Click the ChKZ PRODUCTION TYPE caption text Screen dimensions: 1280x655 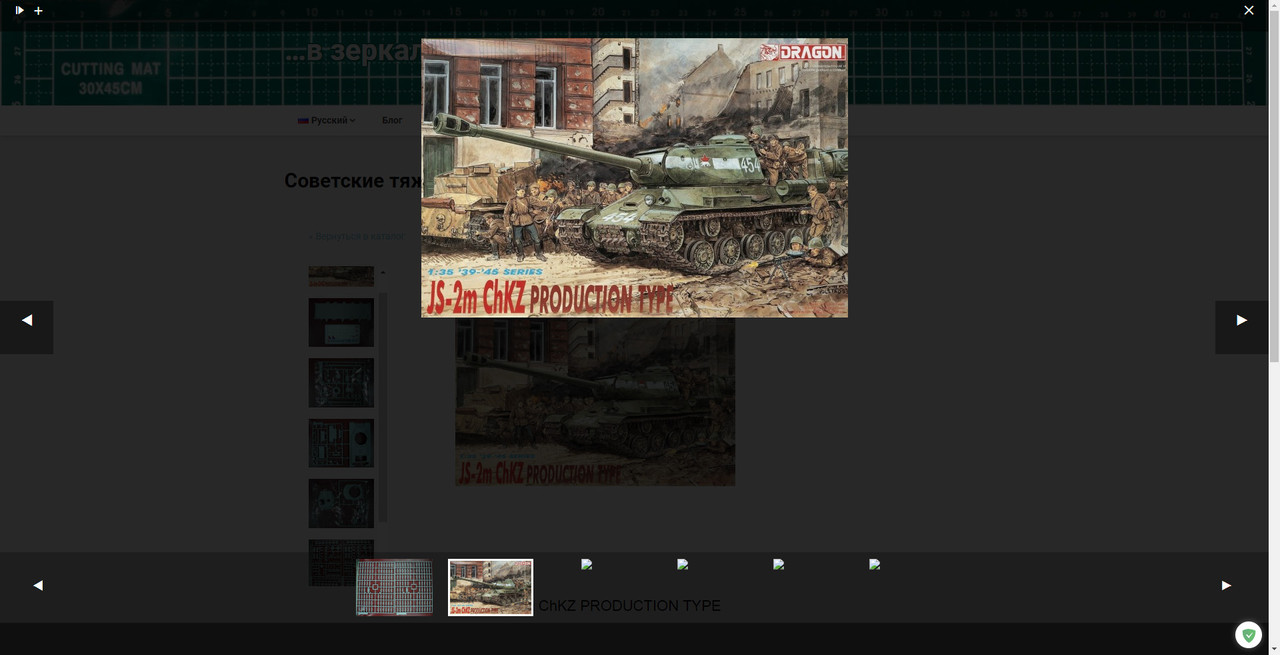pos(629,606)
